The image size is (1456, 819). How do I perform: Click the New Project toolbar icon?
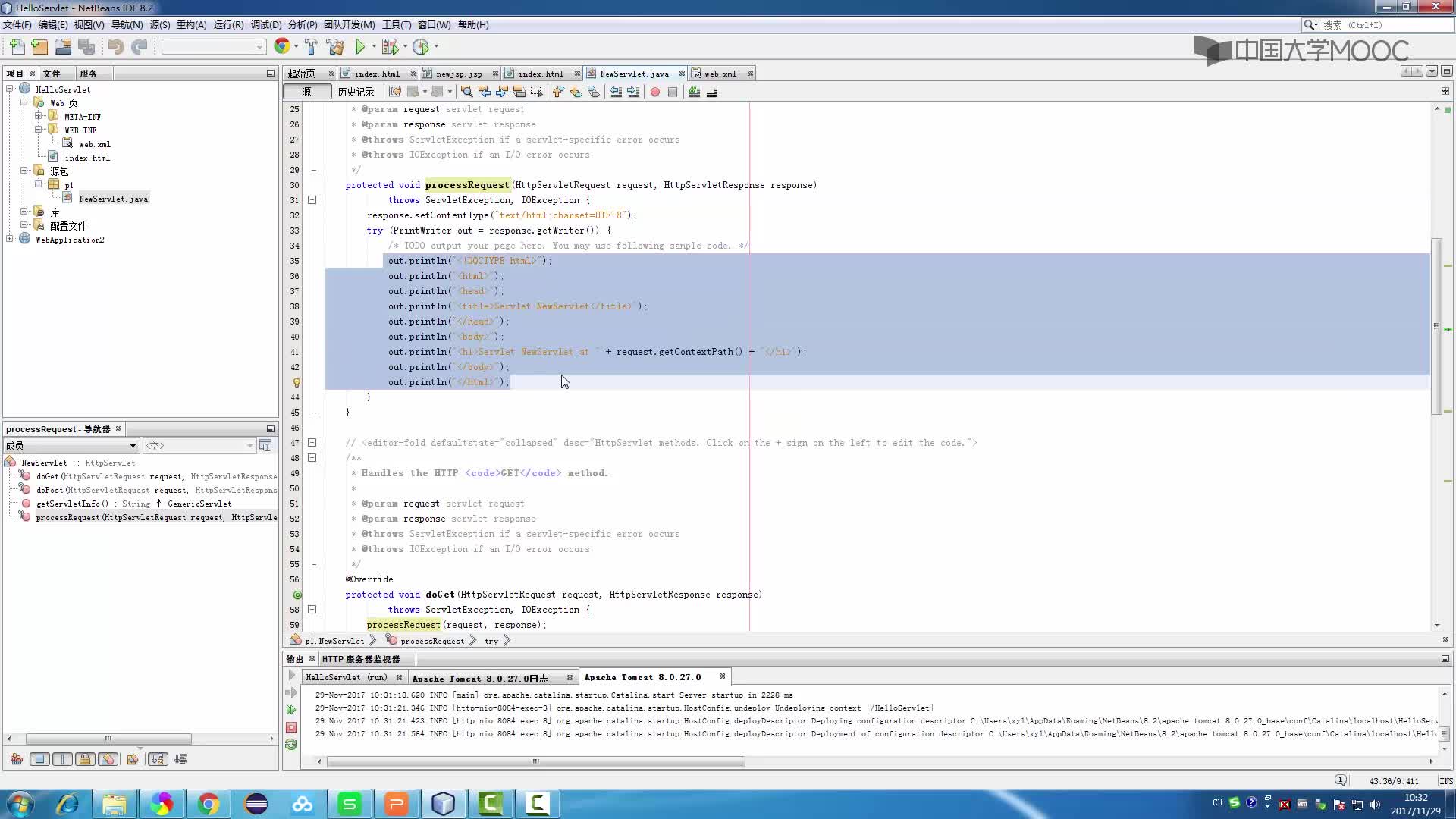[39, 47]
